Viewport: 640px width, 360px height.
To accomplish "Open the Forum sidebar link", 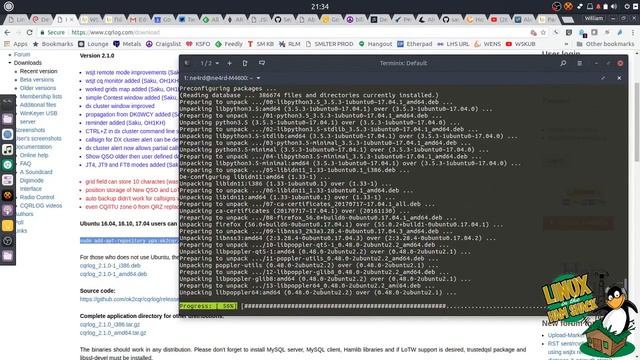I will 22,54.
